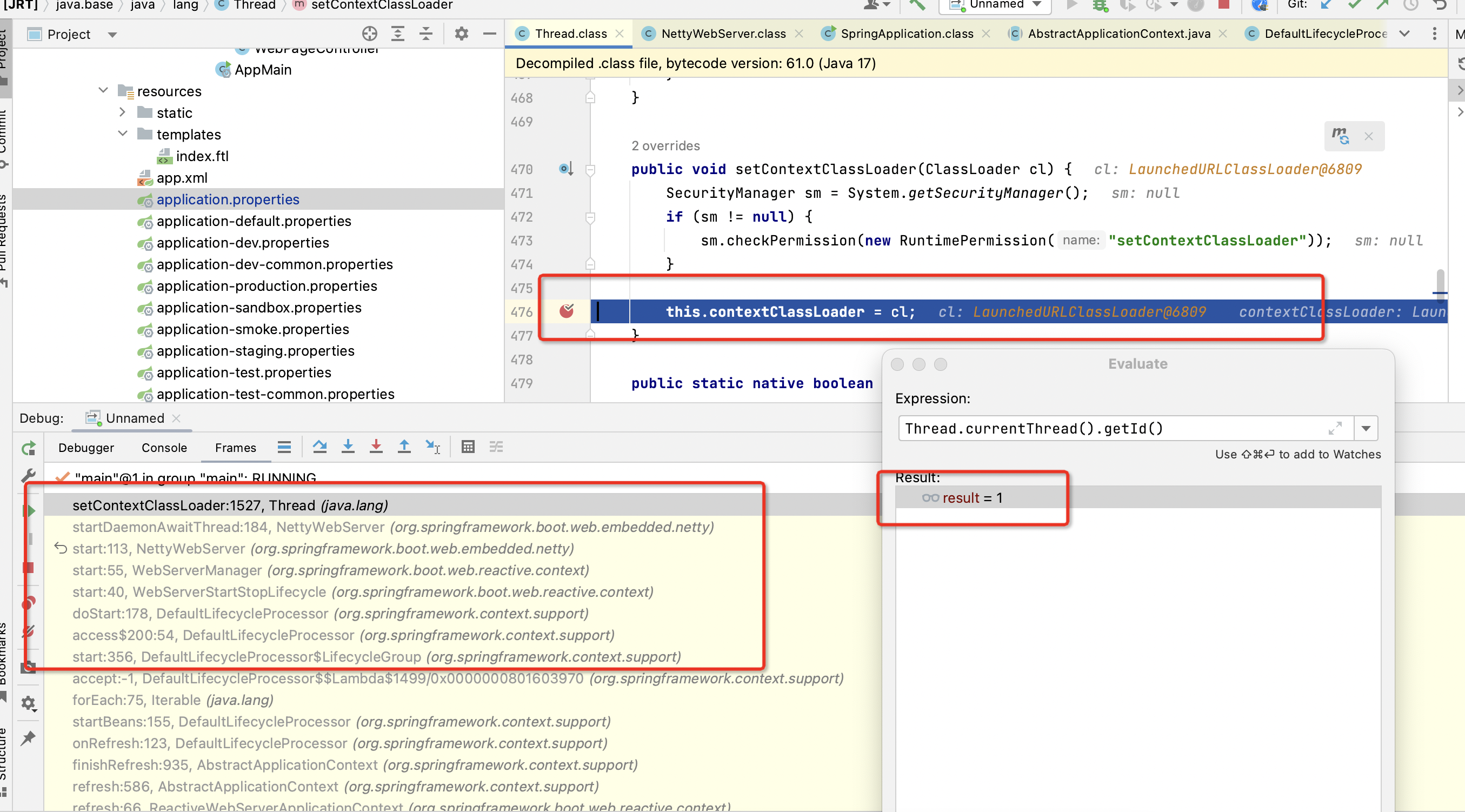
Task: Click the Expression input field
Action: click(x=1081, y=428)
